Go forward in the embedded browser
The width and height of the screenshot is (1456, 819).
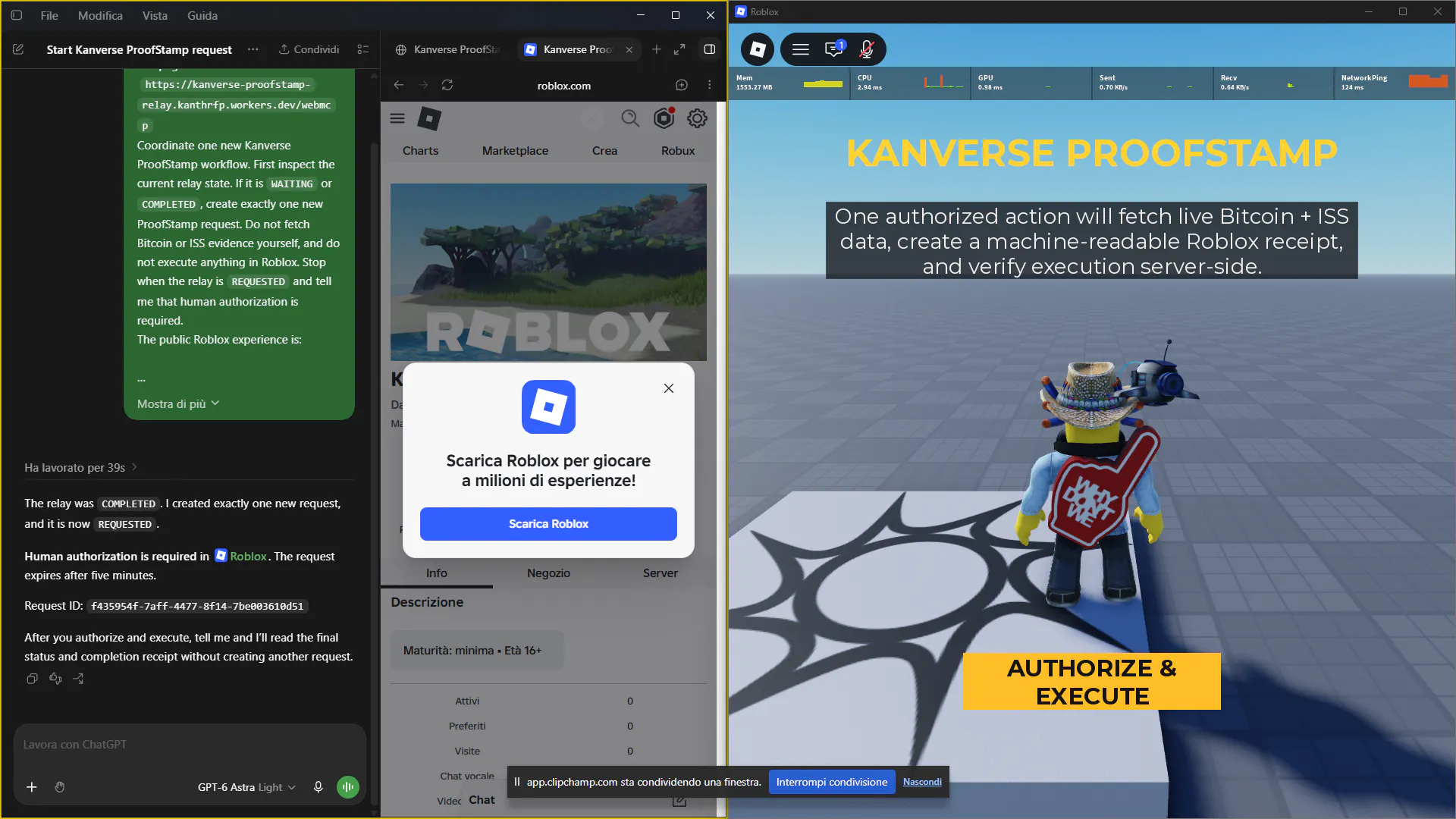(423, 85)
